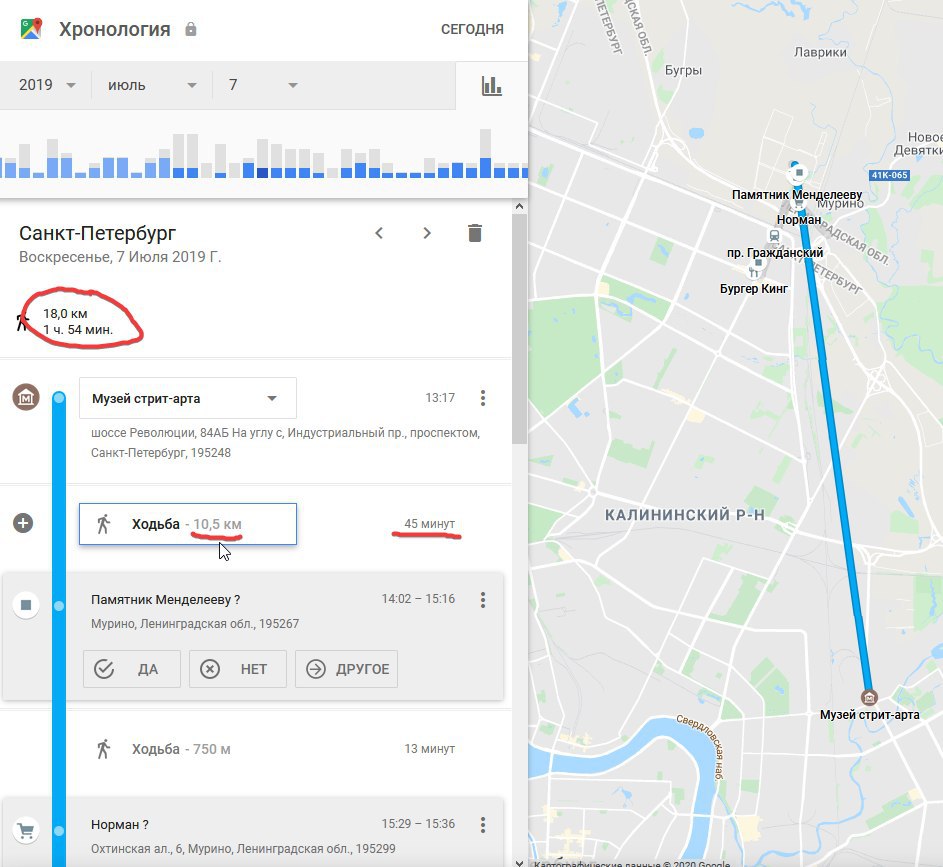Click the plus icon to add a place
The image size is (943, 867).
[23, 523]
